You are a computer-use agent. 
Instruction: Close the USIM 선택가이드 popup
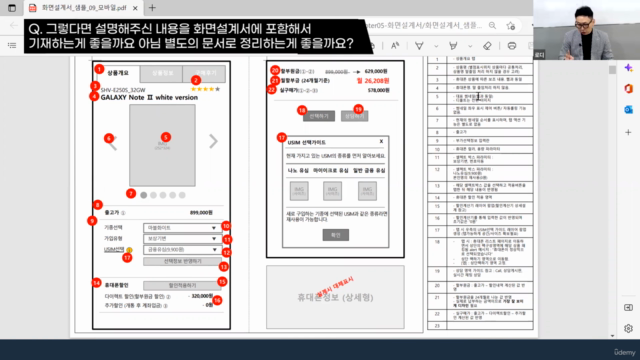[x=381, y=141]
